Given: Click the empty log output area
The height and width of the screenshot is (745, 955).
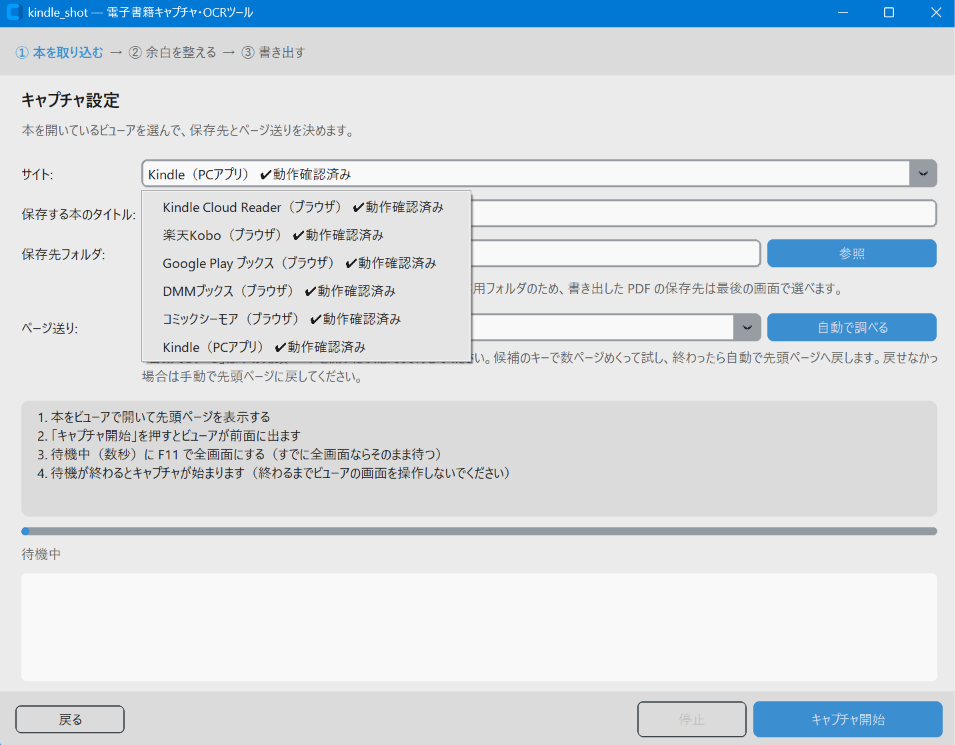Looking at the screenshot, I should coord(479,627).
